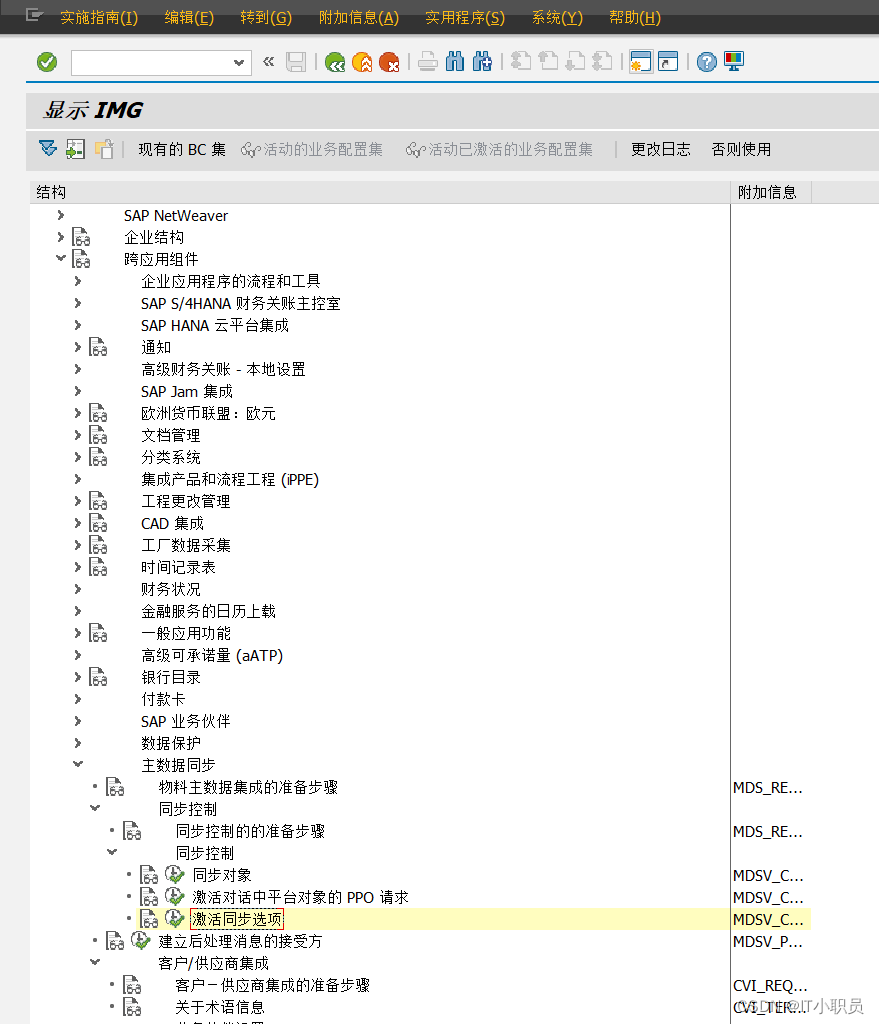Open the 附加信息(A) menu
Screen dimensions: 879x1024
point(359,18)
